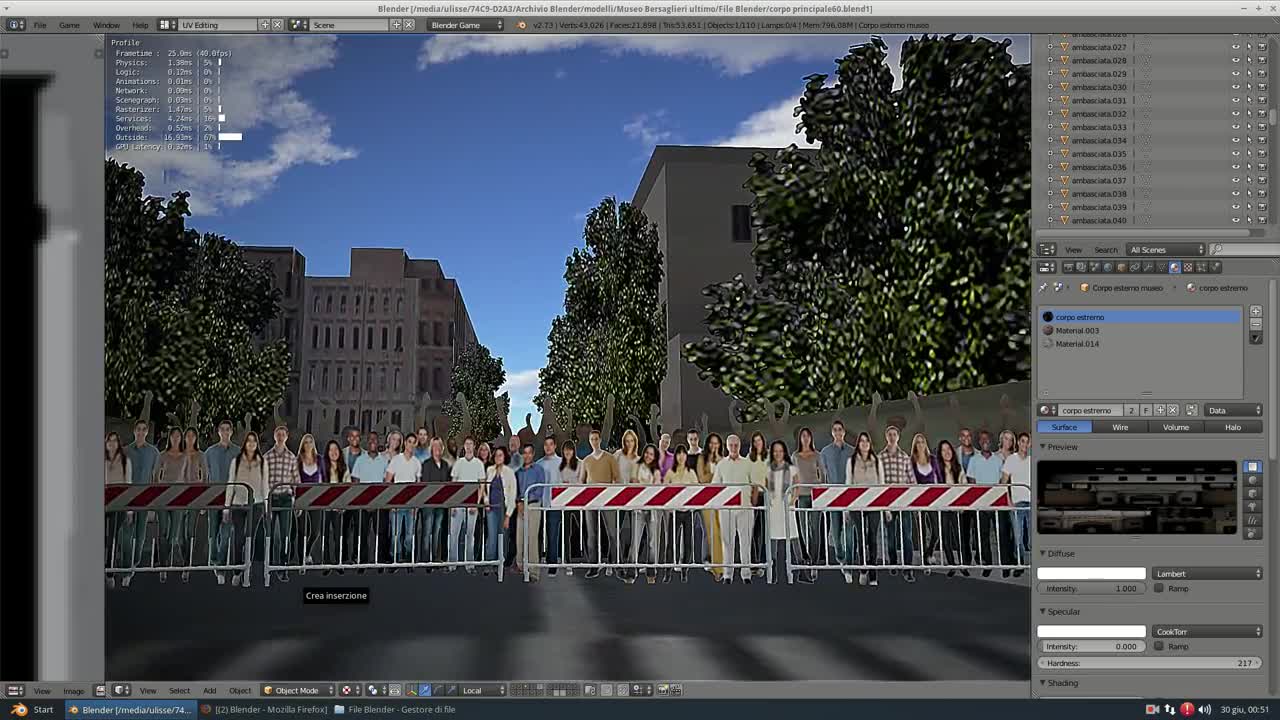Open Constraints properties tab (chain icon)

coord(1135,267)
